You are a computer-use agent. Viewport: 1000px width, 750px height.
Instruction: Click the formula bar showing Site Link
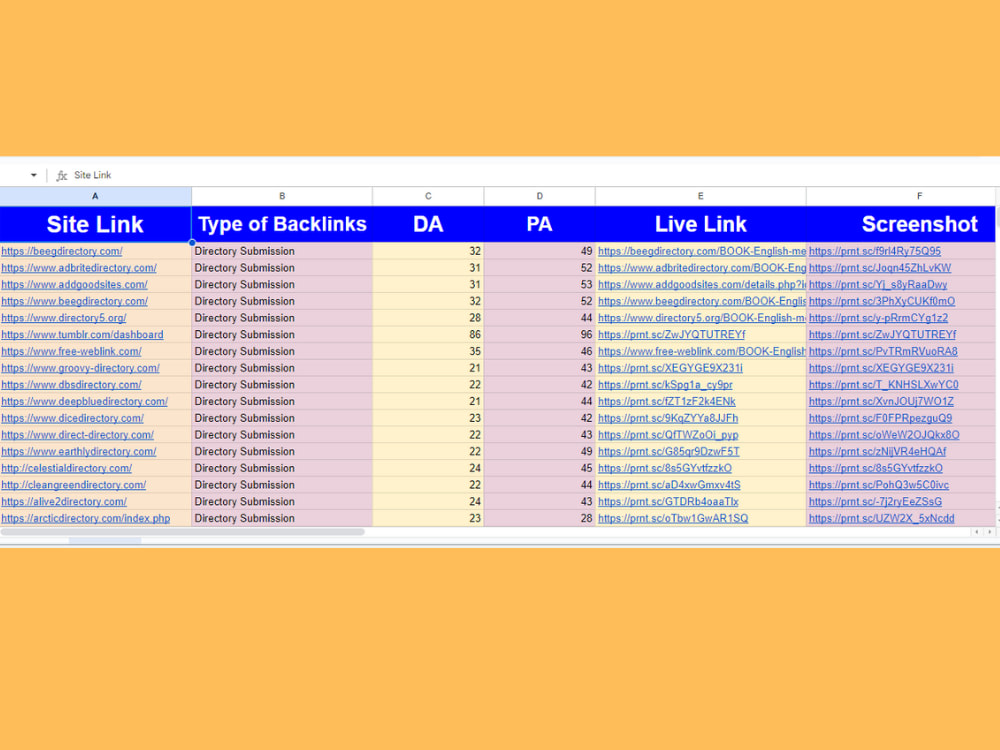click(92, 175)
